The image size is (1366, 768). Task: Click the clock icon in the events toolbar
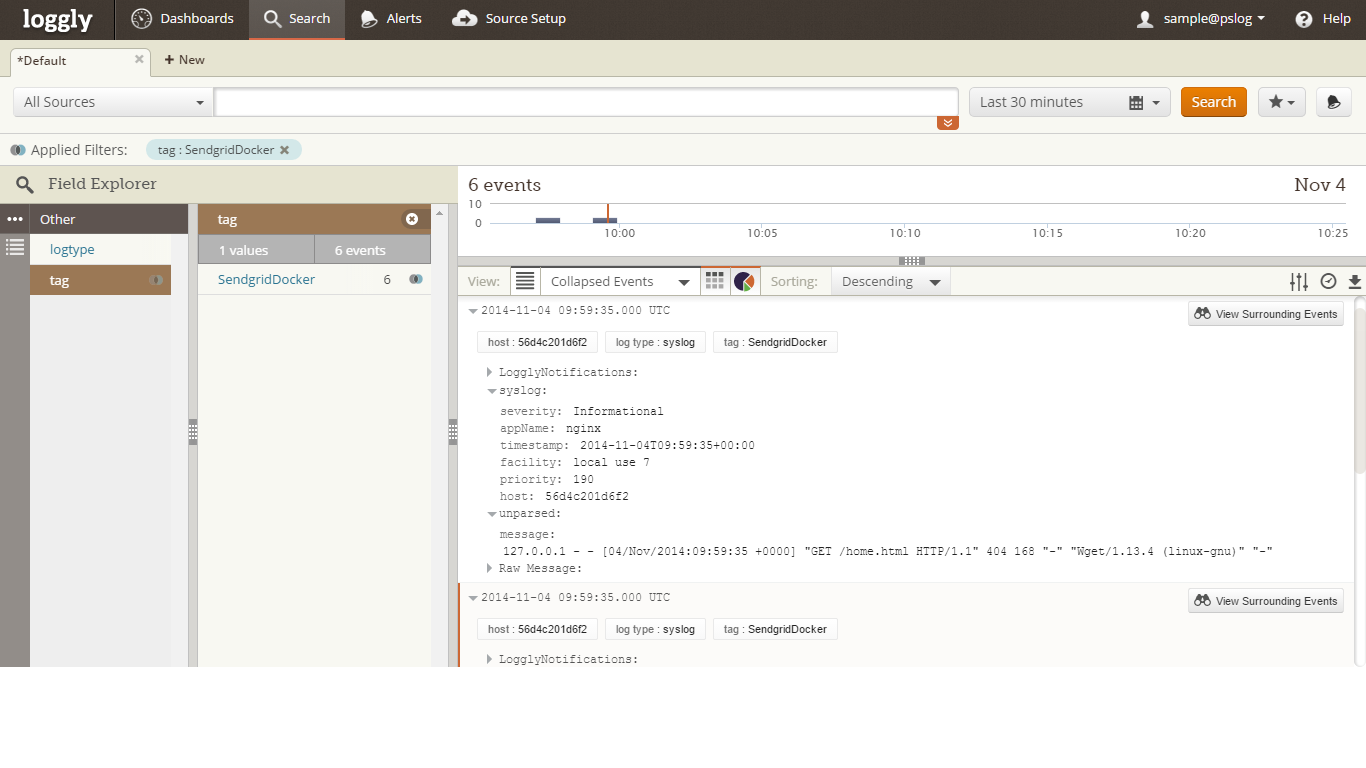tap(1328, 282)
